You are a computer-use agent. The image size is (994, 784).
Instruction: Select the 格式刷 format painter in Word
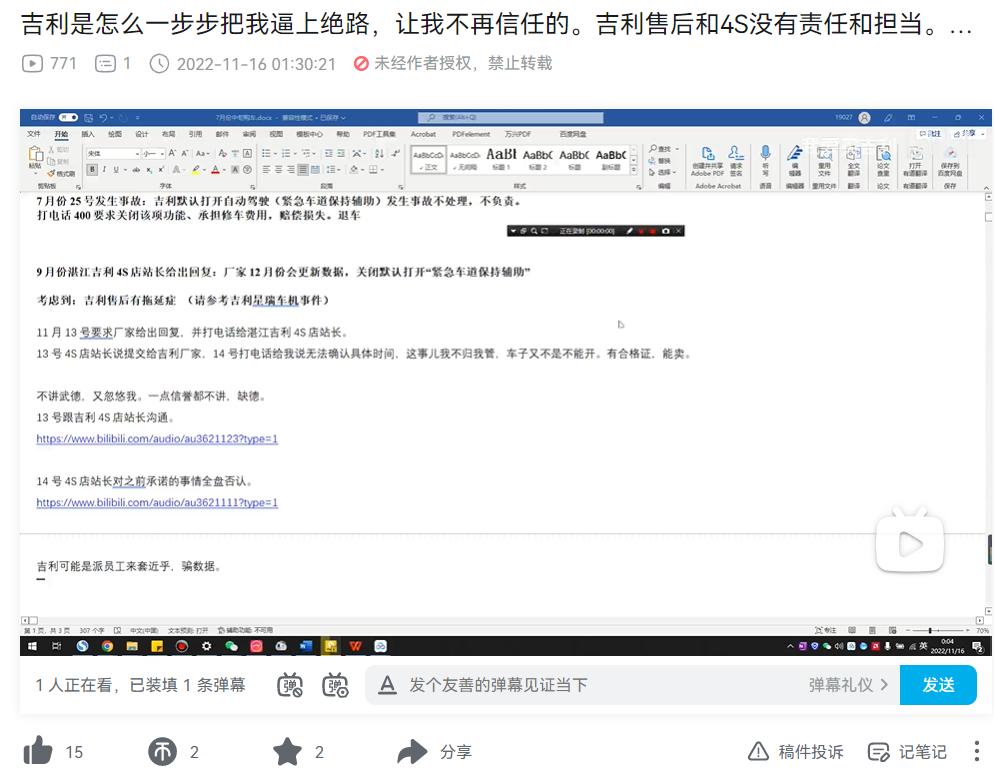(x=61, y=173)
